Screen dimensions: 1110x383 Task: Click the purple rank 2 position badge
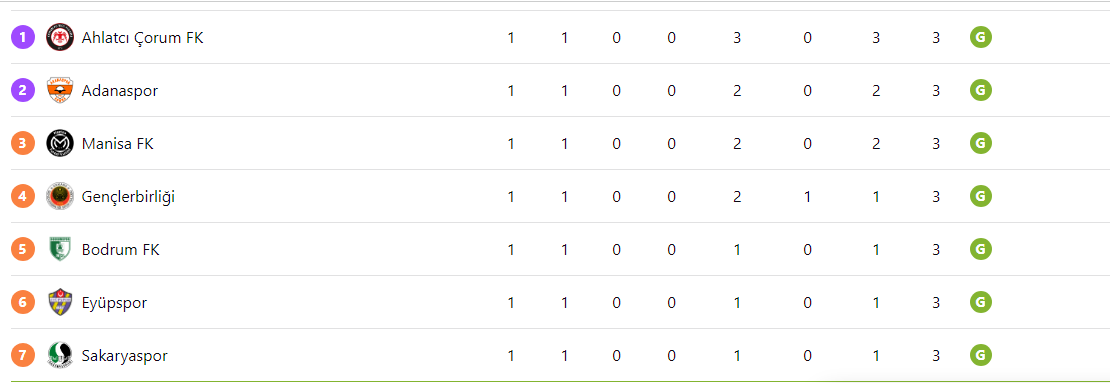click(23, 91)
